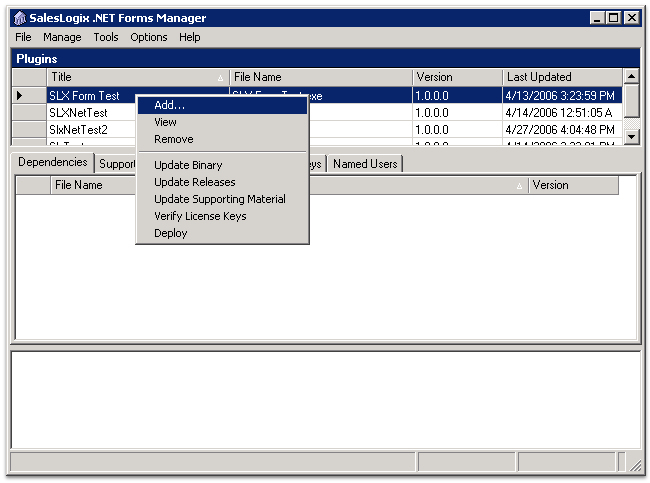650x483 pixels.
Task: Click the row selector beside SLXNetTest
Action: 29,113
